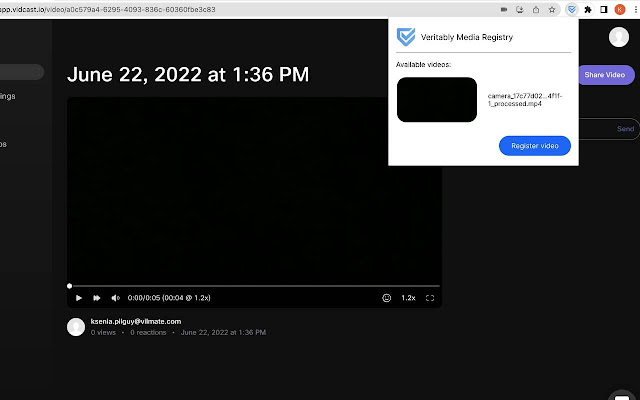This screenshot has width=640, height=400.
Task: Click the video title June 22, 2022
Action: (188, 74)
